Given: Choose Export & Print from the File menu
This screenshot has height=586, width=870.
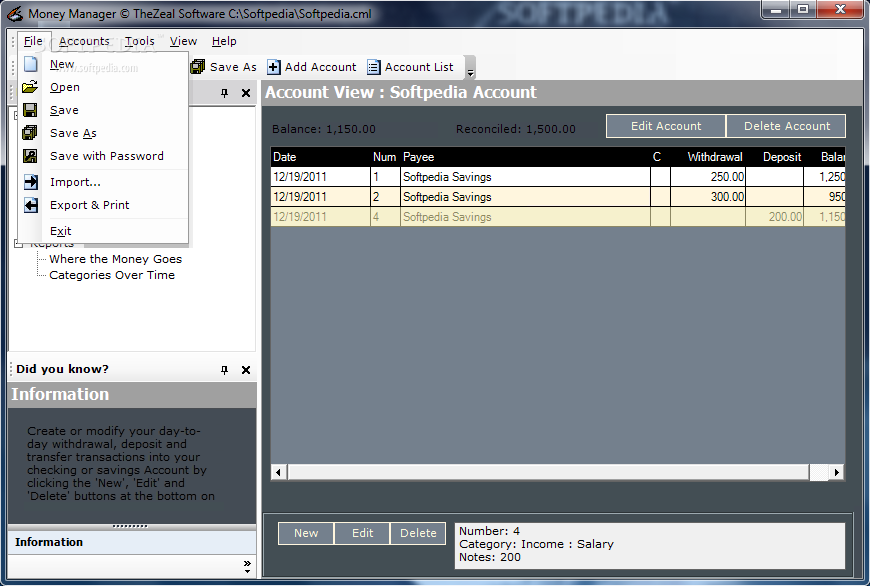Looking at the screenshot, I should [x=104, y=205].
